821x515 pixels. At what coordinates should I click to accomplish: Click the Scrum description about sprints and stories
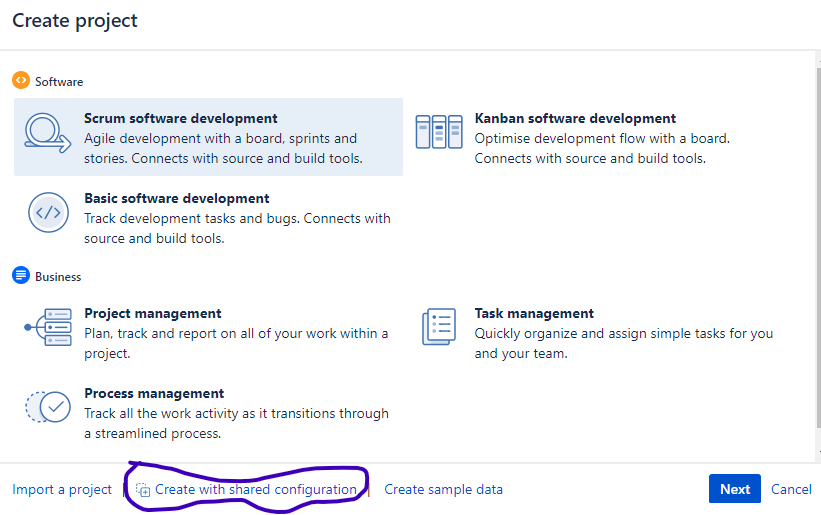pyautogui.click(x=223, y=148)
